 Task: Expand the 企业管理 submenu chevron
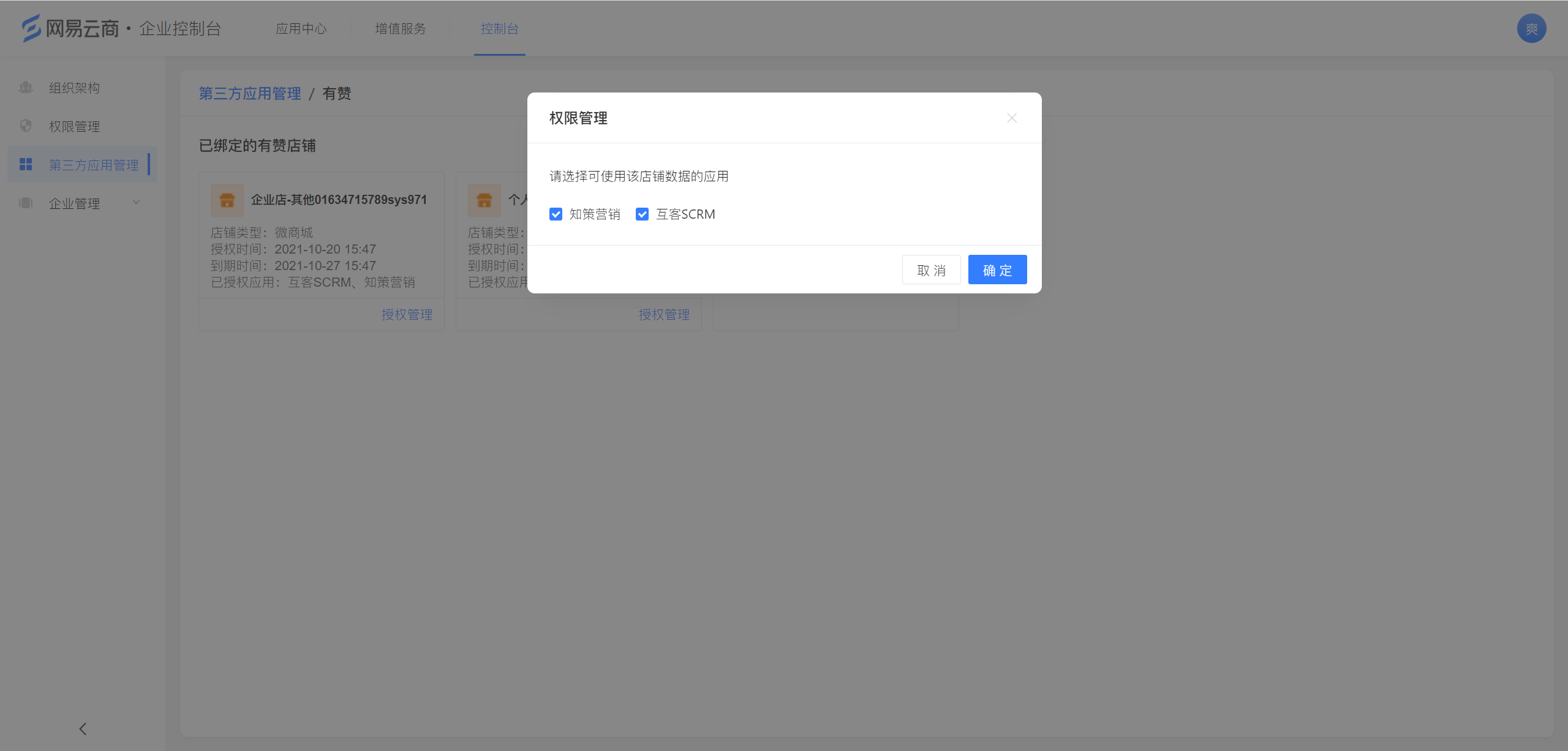pyautogui.click(x=137, y=203)
